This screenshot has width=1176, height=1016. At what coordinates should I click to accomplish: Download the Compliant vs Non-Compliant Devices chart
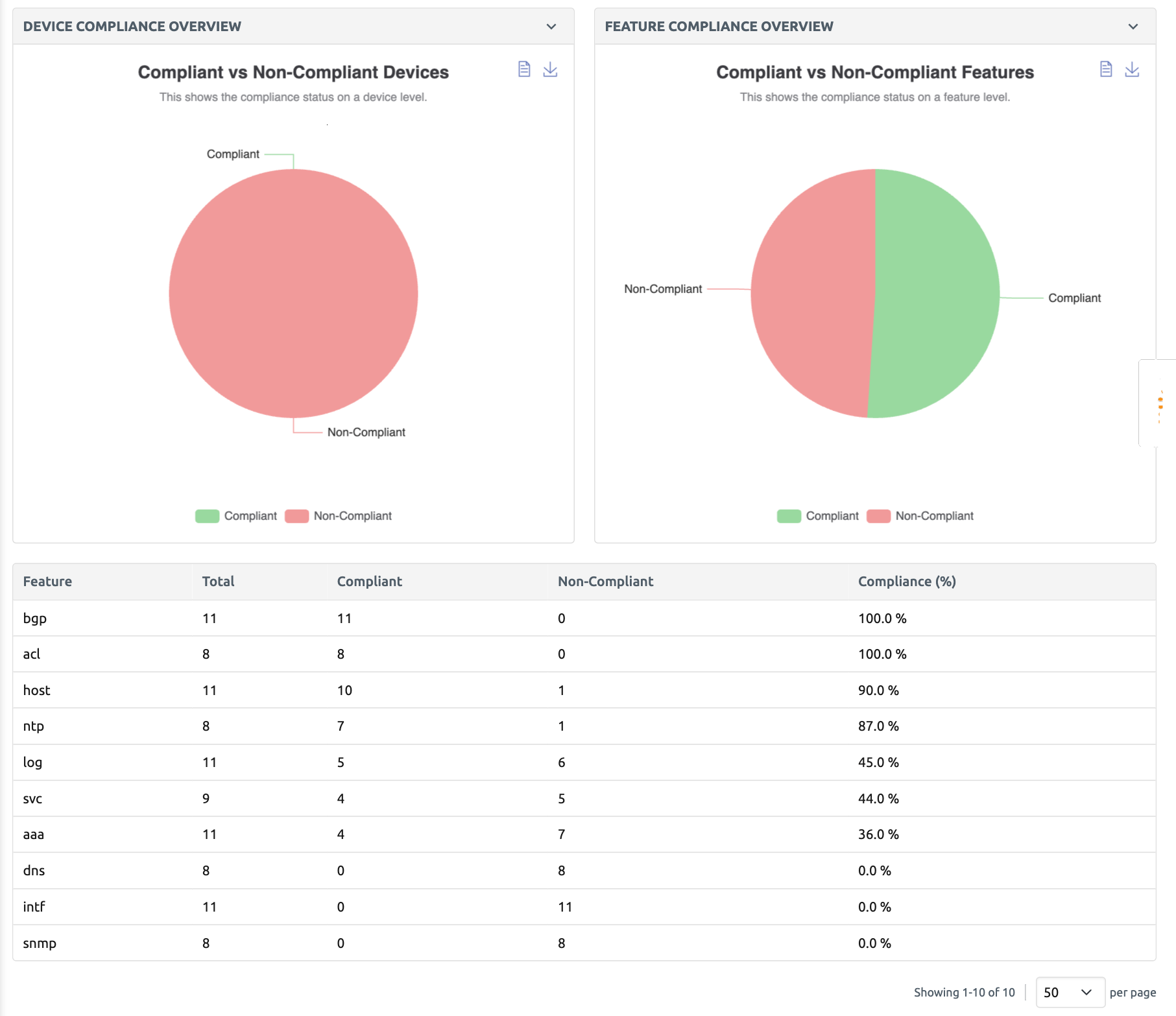click(550, 69)
